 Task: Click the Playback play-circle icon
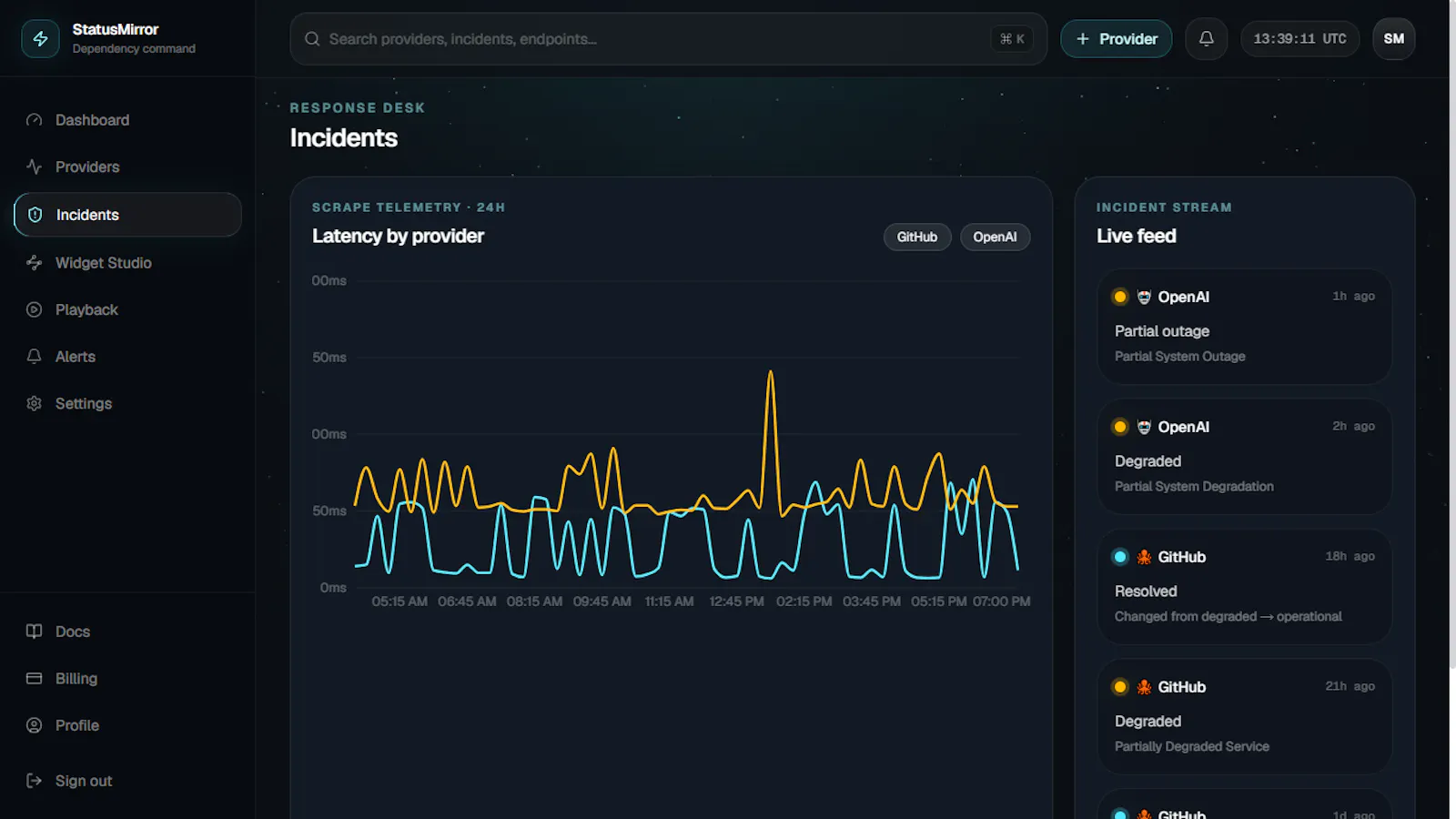pos(35,309)
